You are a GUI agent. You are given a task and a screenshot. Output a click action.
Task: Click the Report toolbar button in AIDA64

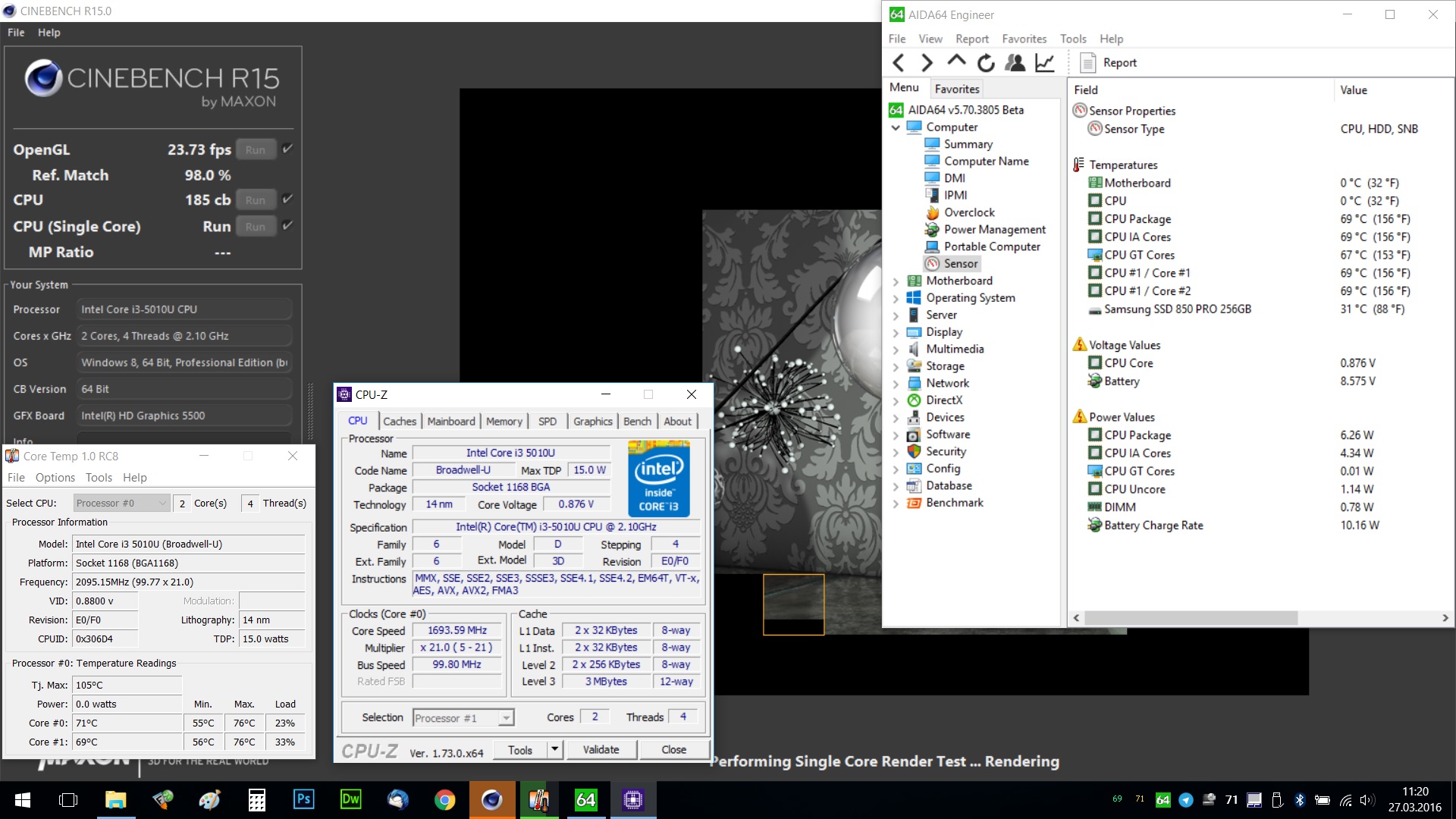tap(1109, 63)
